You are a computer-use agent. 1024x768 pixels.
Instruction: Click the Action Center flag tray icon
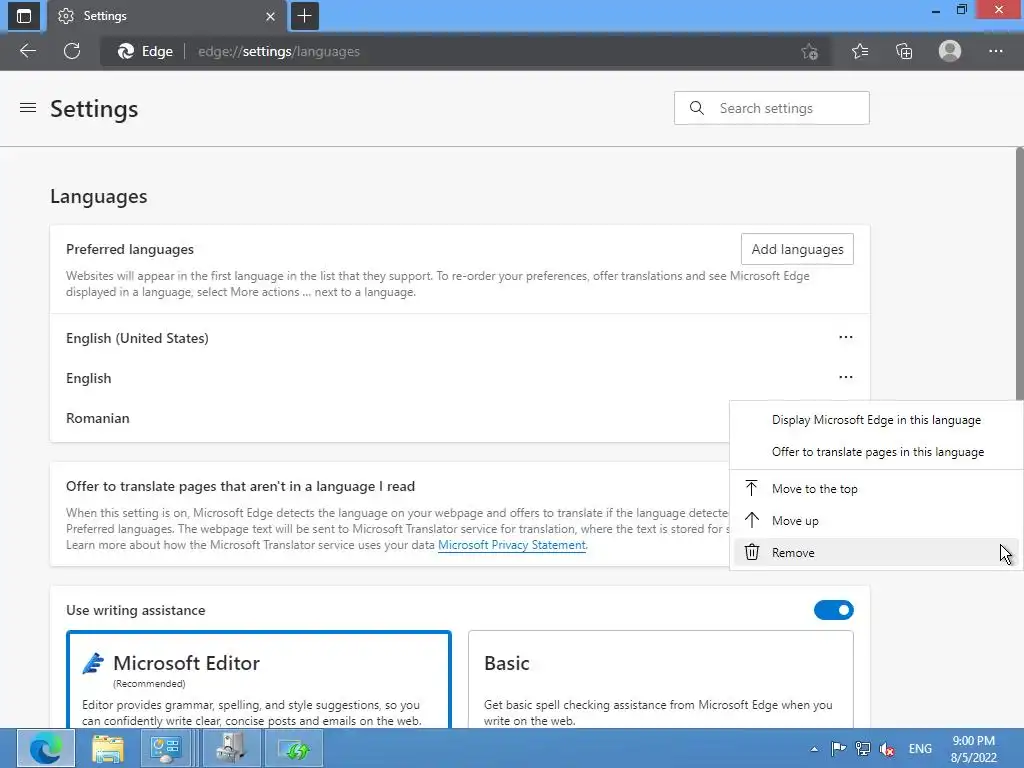pyautogui.click(x=839, y=749)
